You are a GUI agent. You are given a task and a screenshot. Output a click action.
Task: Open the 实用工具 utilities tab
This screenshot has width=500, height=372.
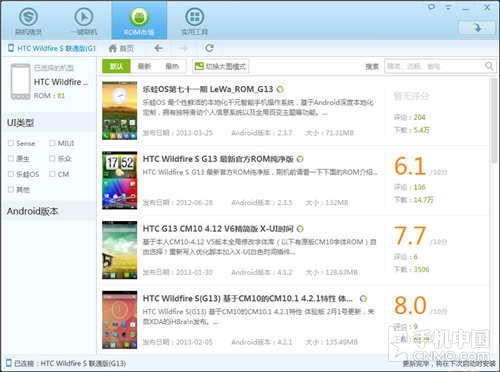click(x=194, y=21)
